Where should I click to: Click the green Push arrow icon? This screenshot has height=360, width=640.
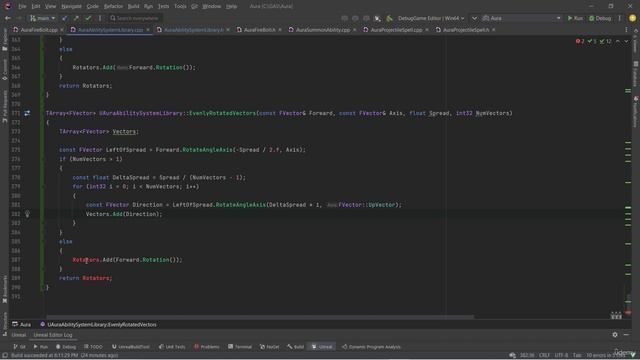point(76,18)
